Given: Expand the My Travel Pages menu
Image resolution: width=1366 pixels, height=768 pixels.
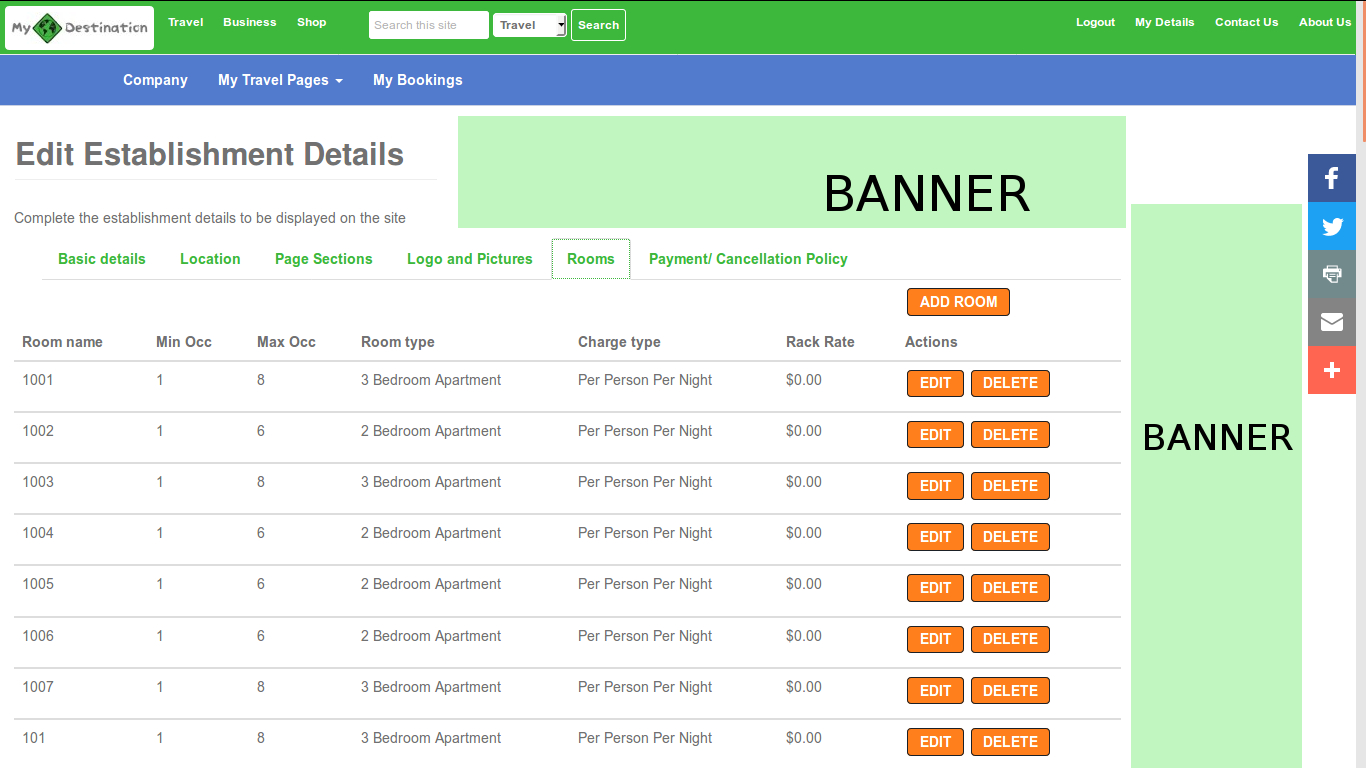Looking at the screenshot, I should tap(280, 80).
